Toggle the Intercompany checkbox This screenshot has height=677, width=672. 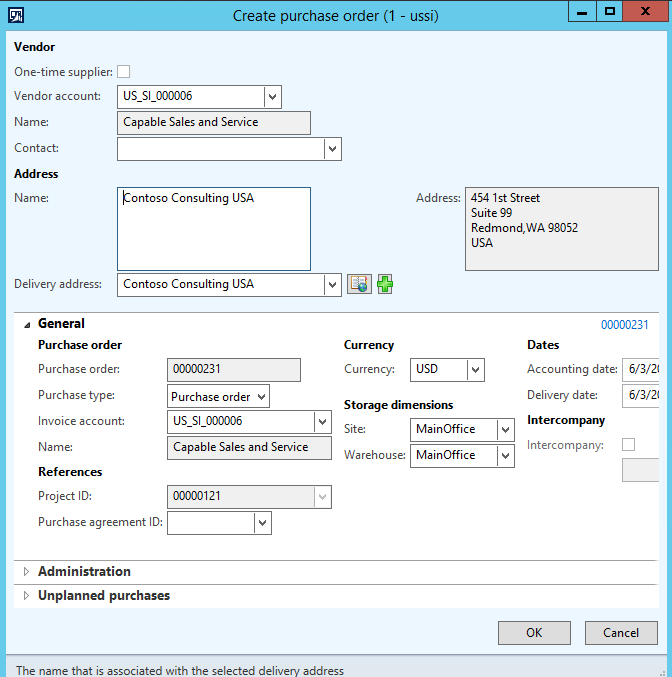point(629,445)
